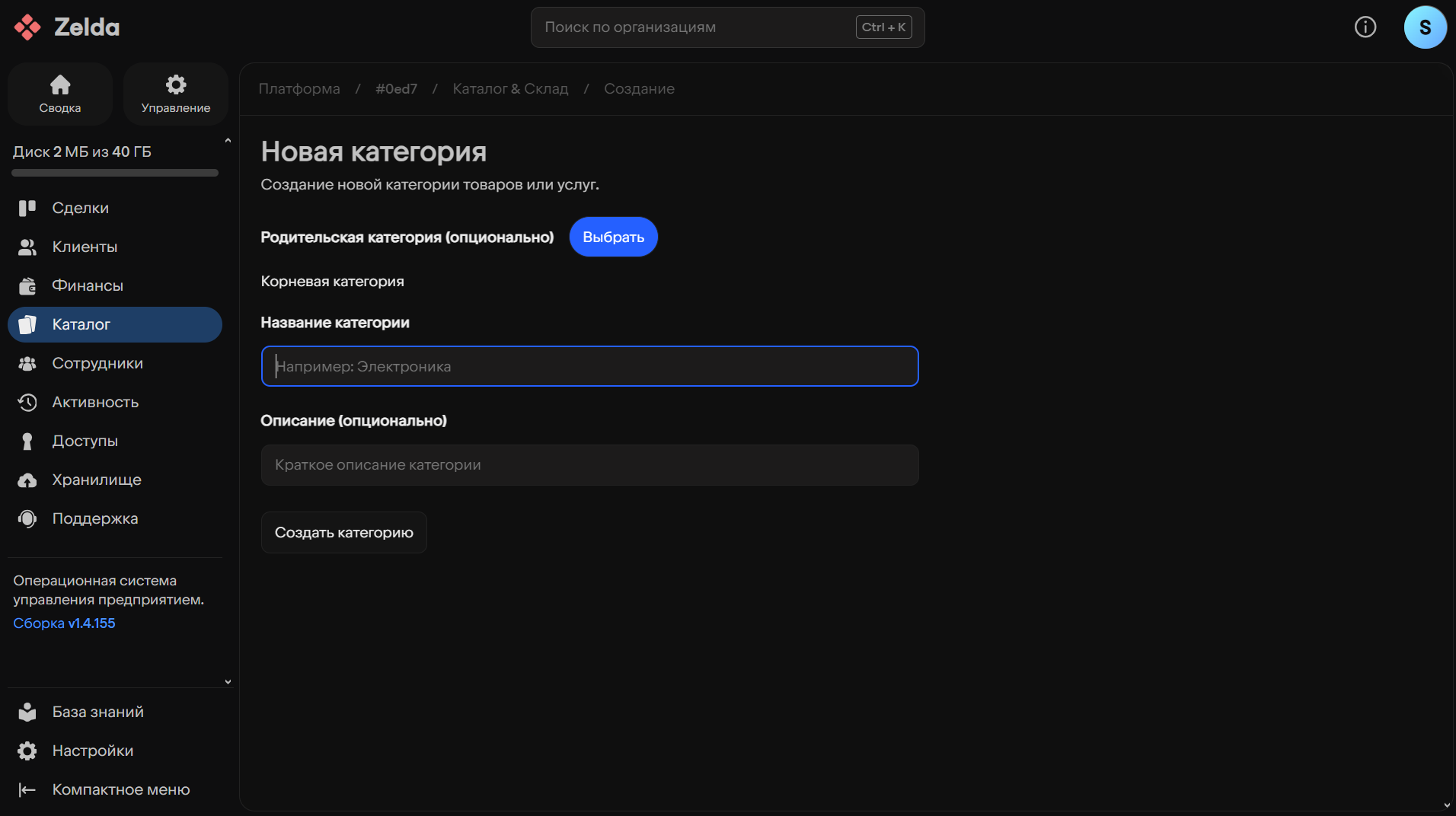
Task: Open Финансы wallet section
Action: (x=87, y=285)
